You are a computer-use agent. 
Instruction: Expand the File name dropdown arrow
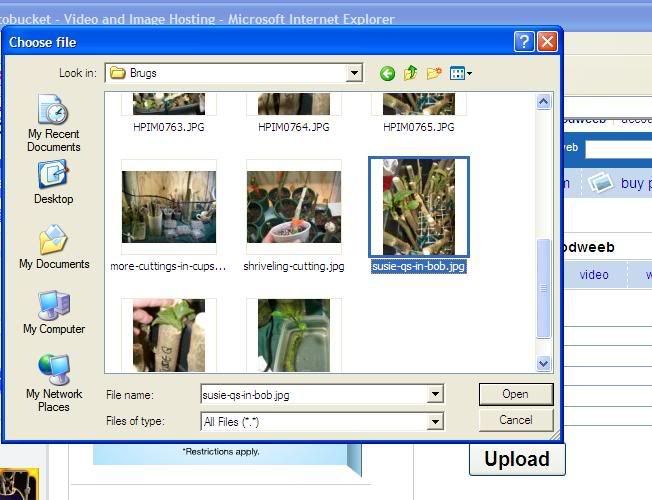[435, 394]
